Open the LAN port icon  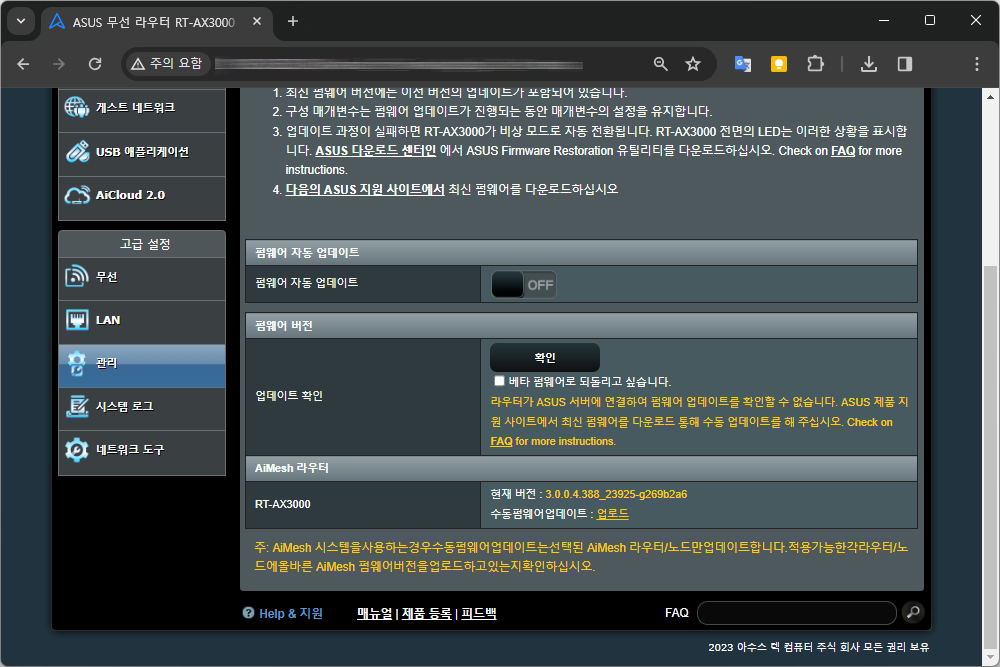77,319
